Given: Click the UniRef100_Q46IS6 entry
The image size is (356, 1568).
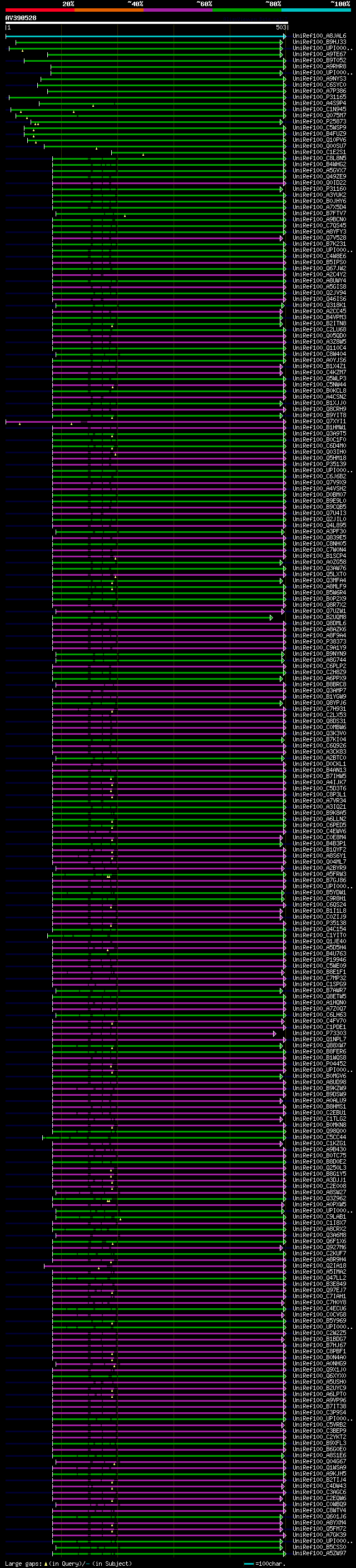Looking at the screenshot, I should [x=319, y=299].
